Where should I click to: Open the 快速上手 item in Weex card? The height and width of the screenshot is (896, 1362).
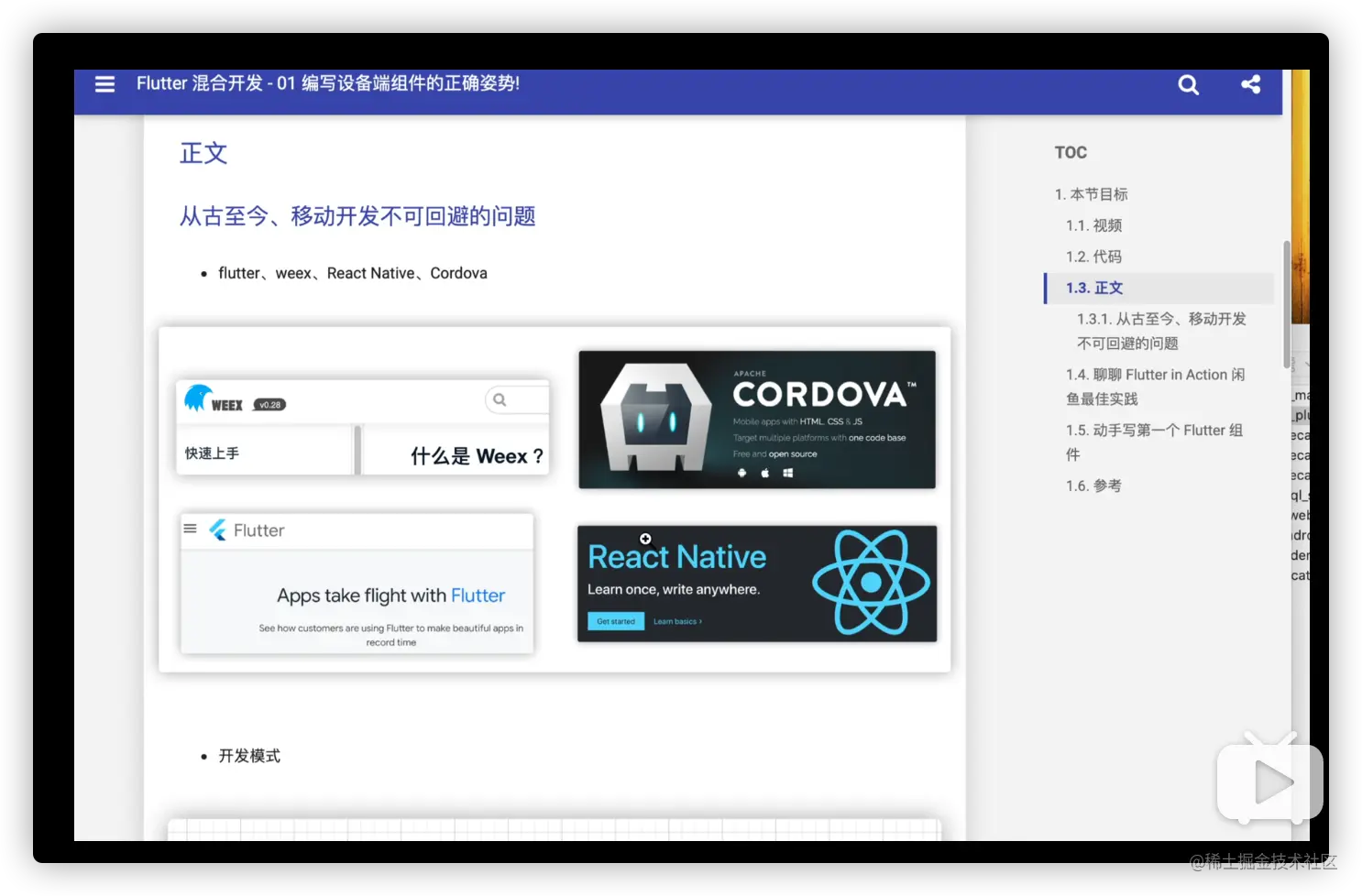pyautogui.click(x=212, y=453)
